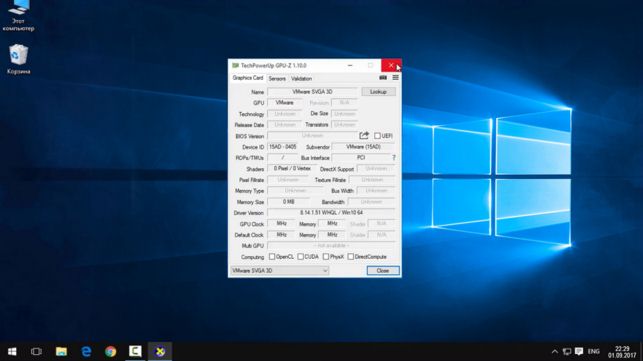
Task: Click the BIOS export share icon
Action: coord(364,135)
